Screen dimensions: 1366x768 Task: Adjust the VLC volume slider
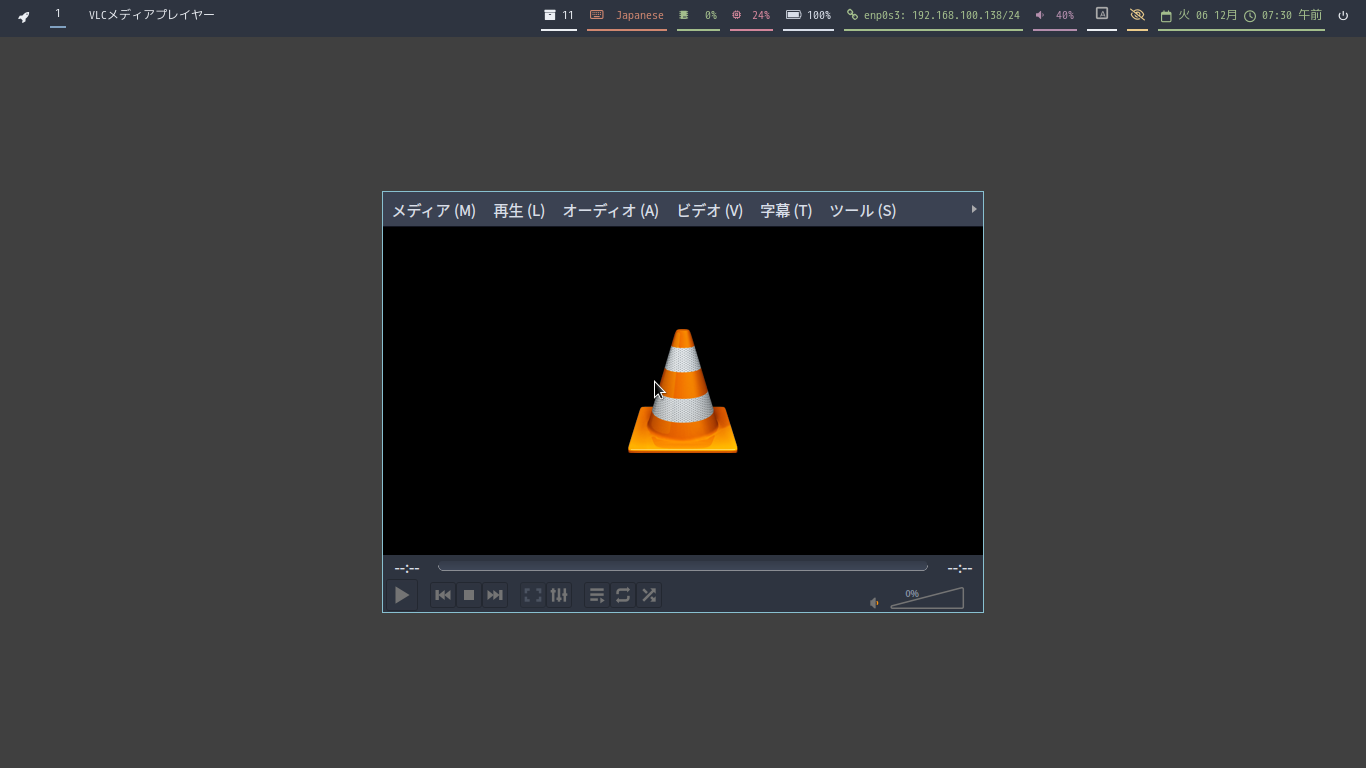tap(927, 598)
